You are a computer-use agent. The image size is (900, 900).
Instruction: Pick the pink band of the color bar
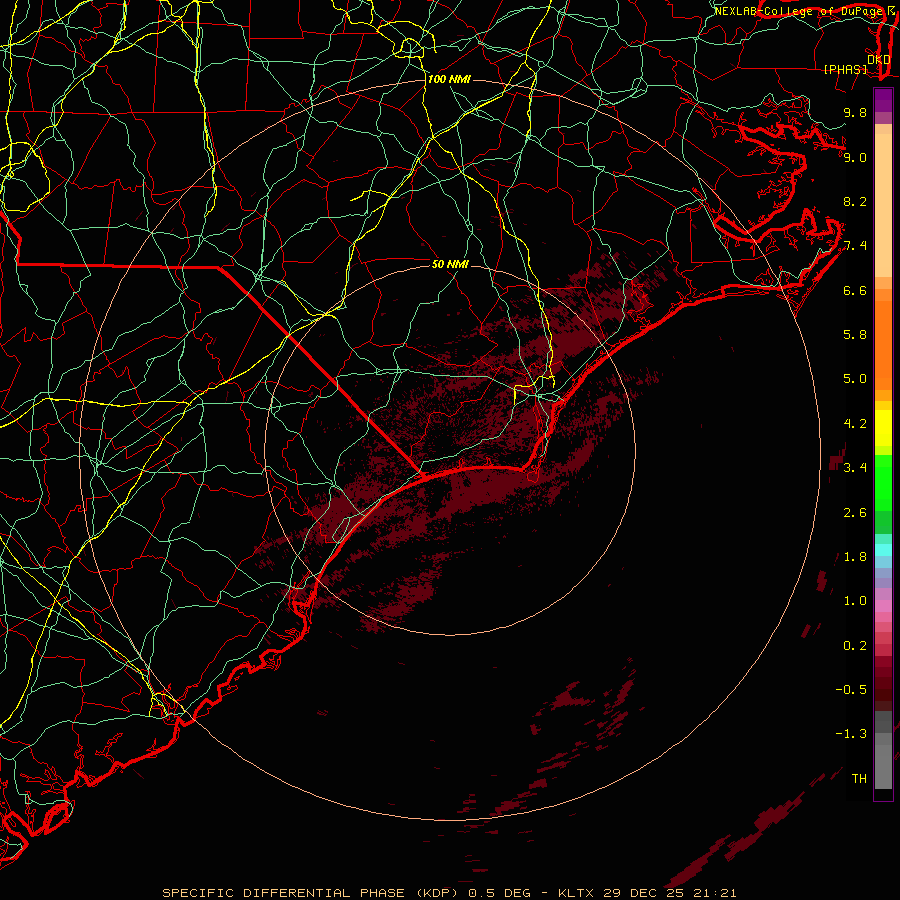(883, 606)
